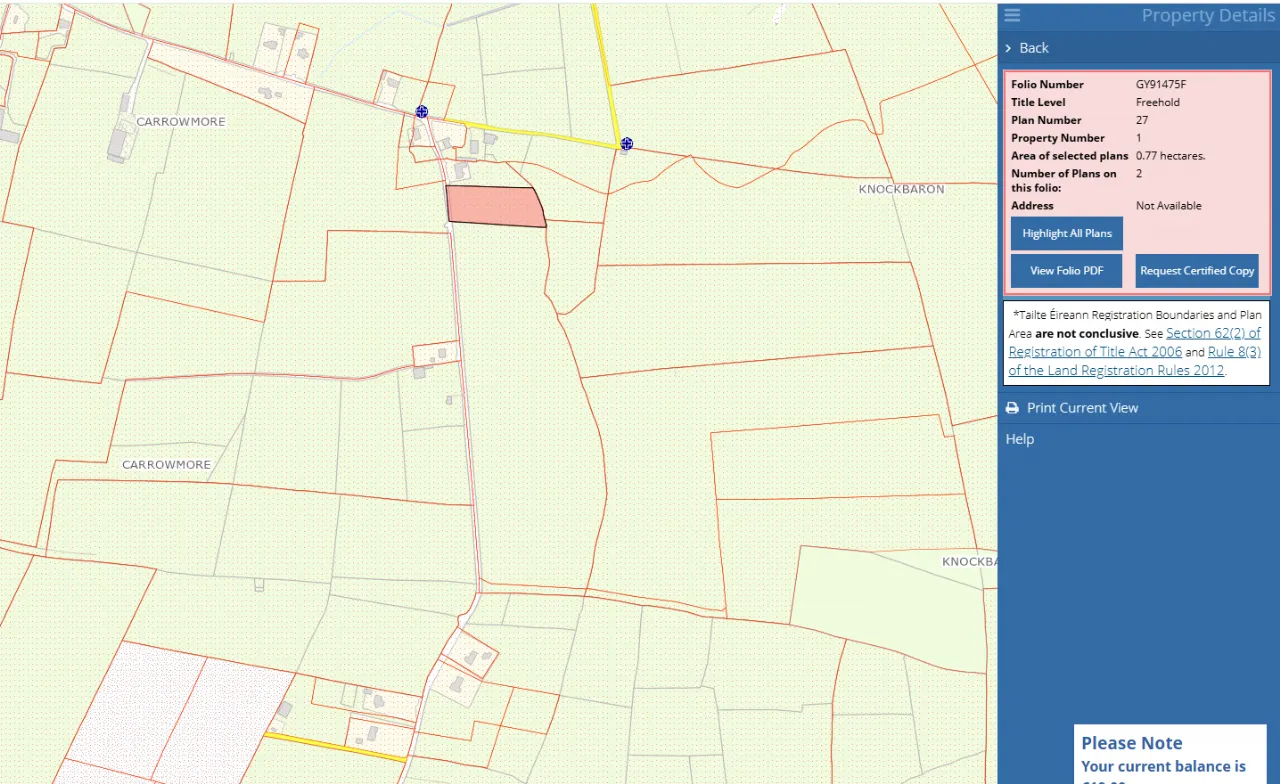Click the blue marker near Carrowmore junction
Image resolution: width=1280 pixels, height=784 pixels.
coord(422,112)
